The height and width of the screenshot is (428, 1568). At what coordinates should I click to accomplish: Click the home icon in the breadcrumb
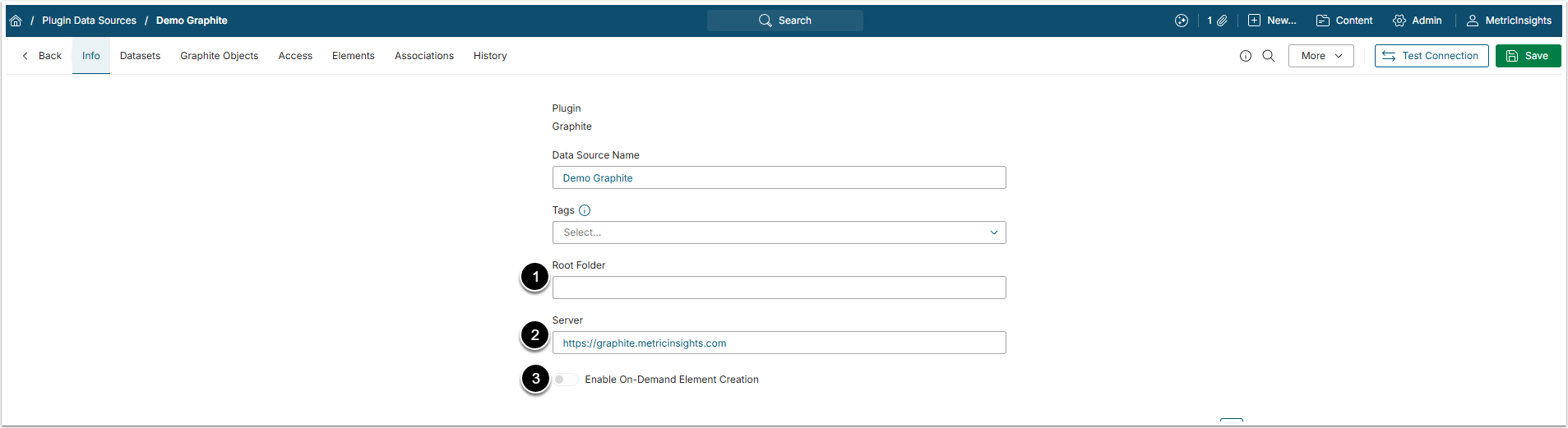(16, 21)
